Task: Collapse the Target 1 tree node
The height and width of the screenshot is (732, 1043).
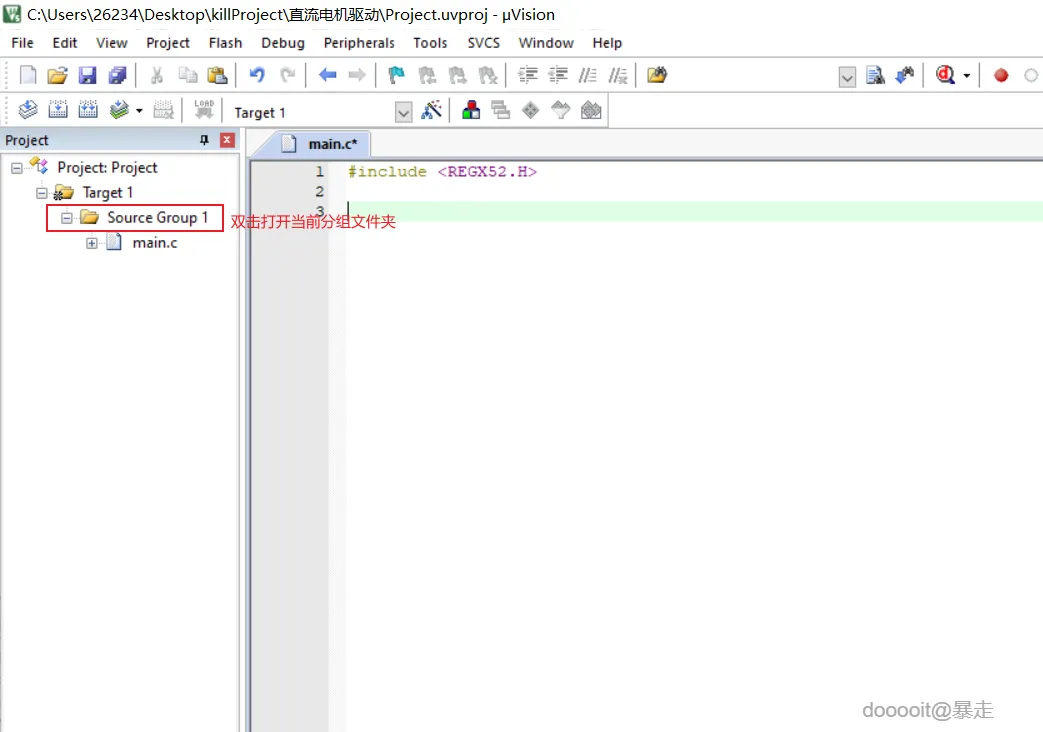Action: 42,193
